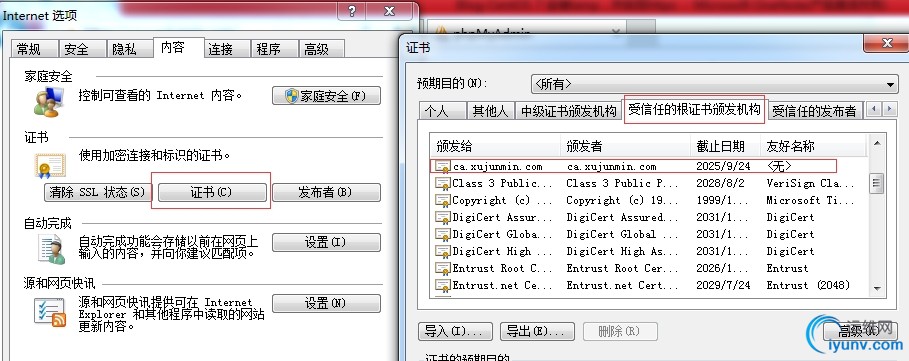Viewport: 909px width, 361px height.
Task: Click the 家庭安全(F) button
Action: pos(326,96)
